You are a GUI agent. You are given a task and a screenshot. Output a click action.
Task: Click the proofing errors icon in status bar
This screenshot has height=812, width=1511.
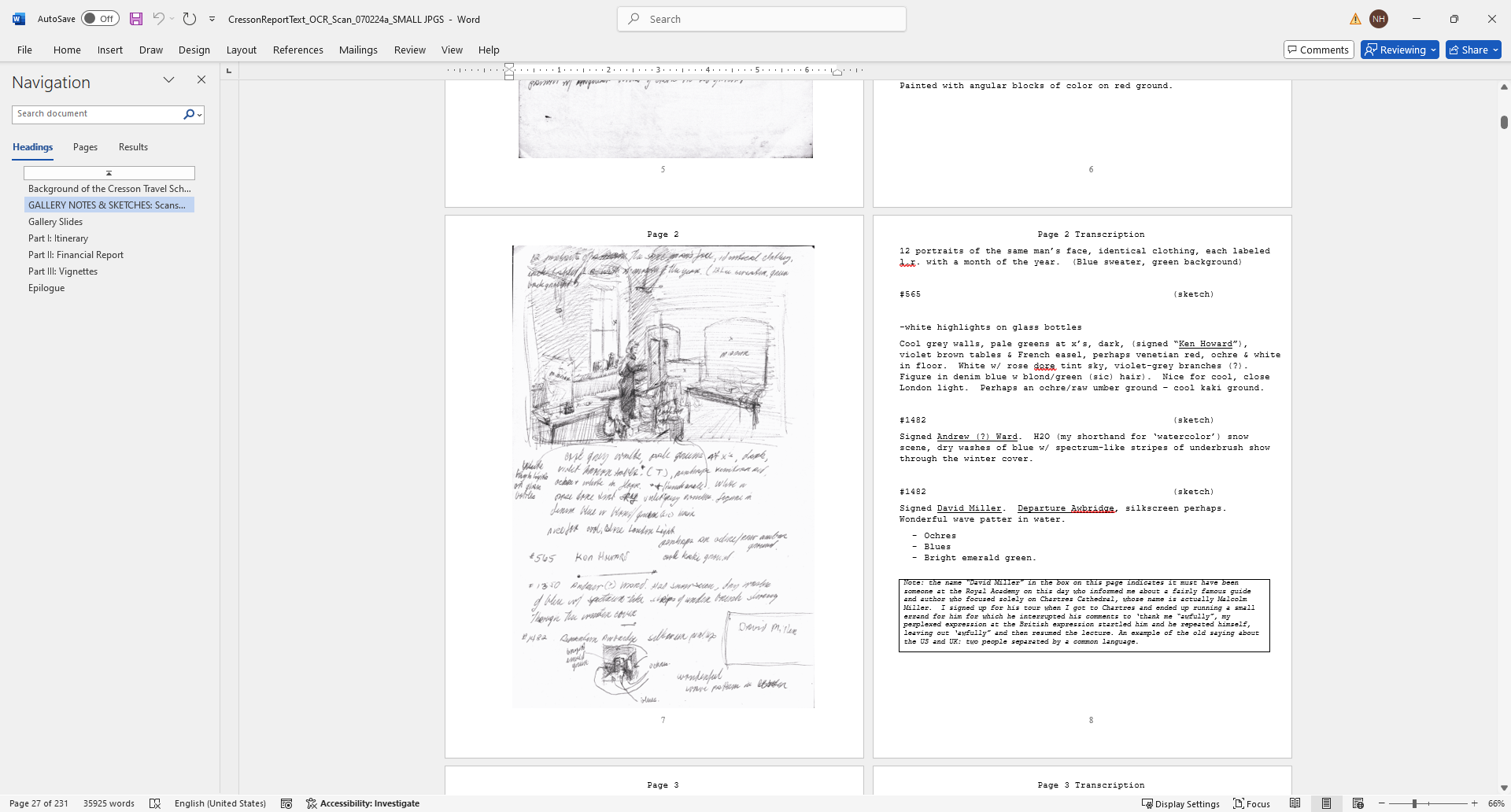pyautogui.click(x=155, y=803)
